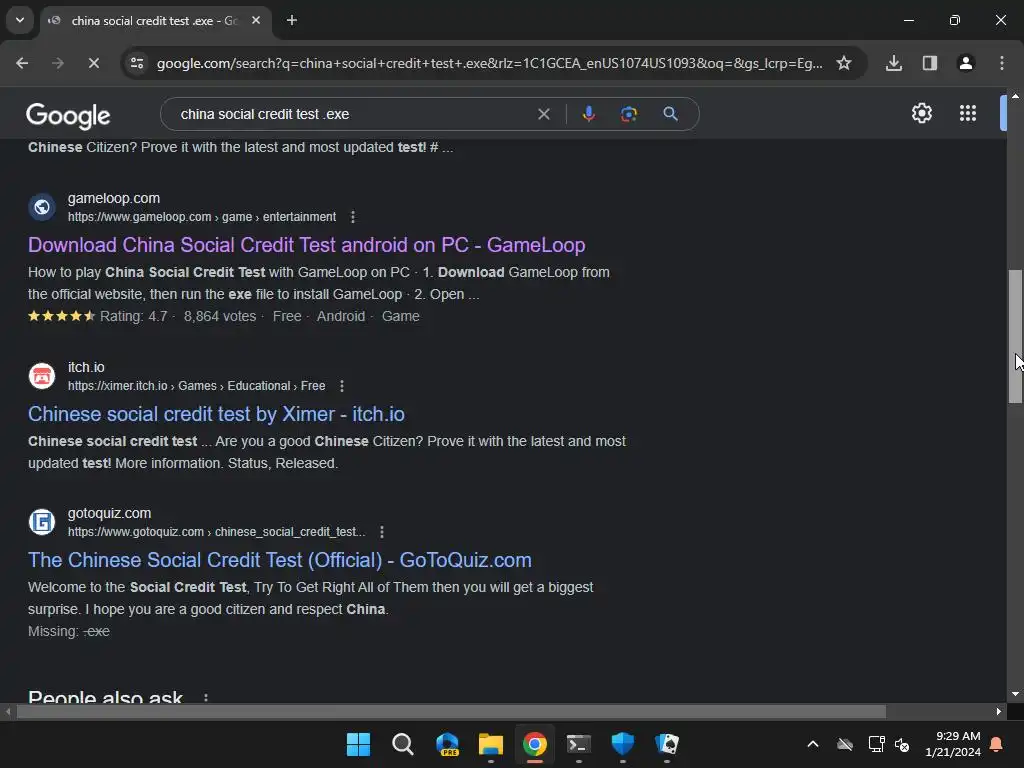Screen dimensions: 1024x768
Task: Bookmark this page with the star
Action: coord(844,63)
